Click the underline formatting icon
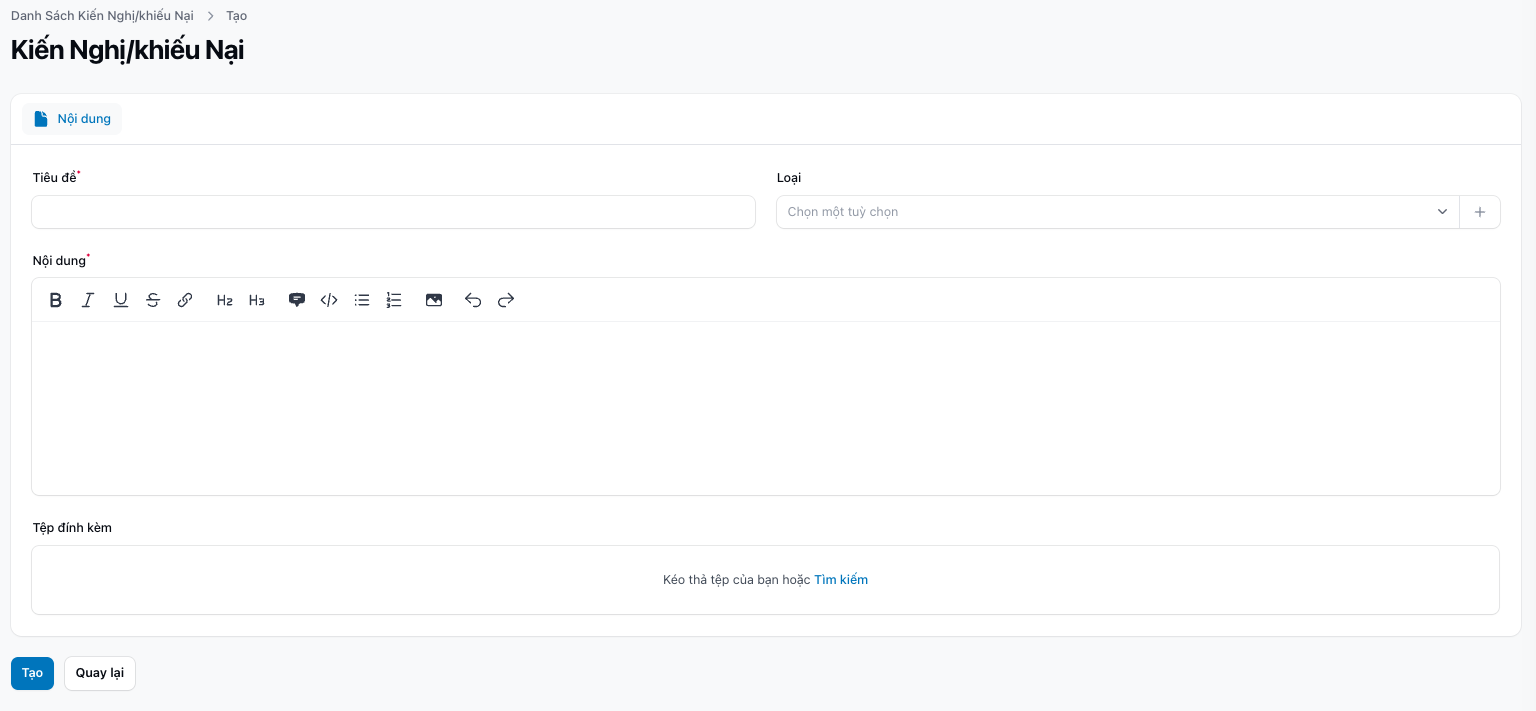The width and height of the screenshot is (1536, 711). 121,300
